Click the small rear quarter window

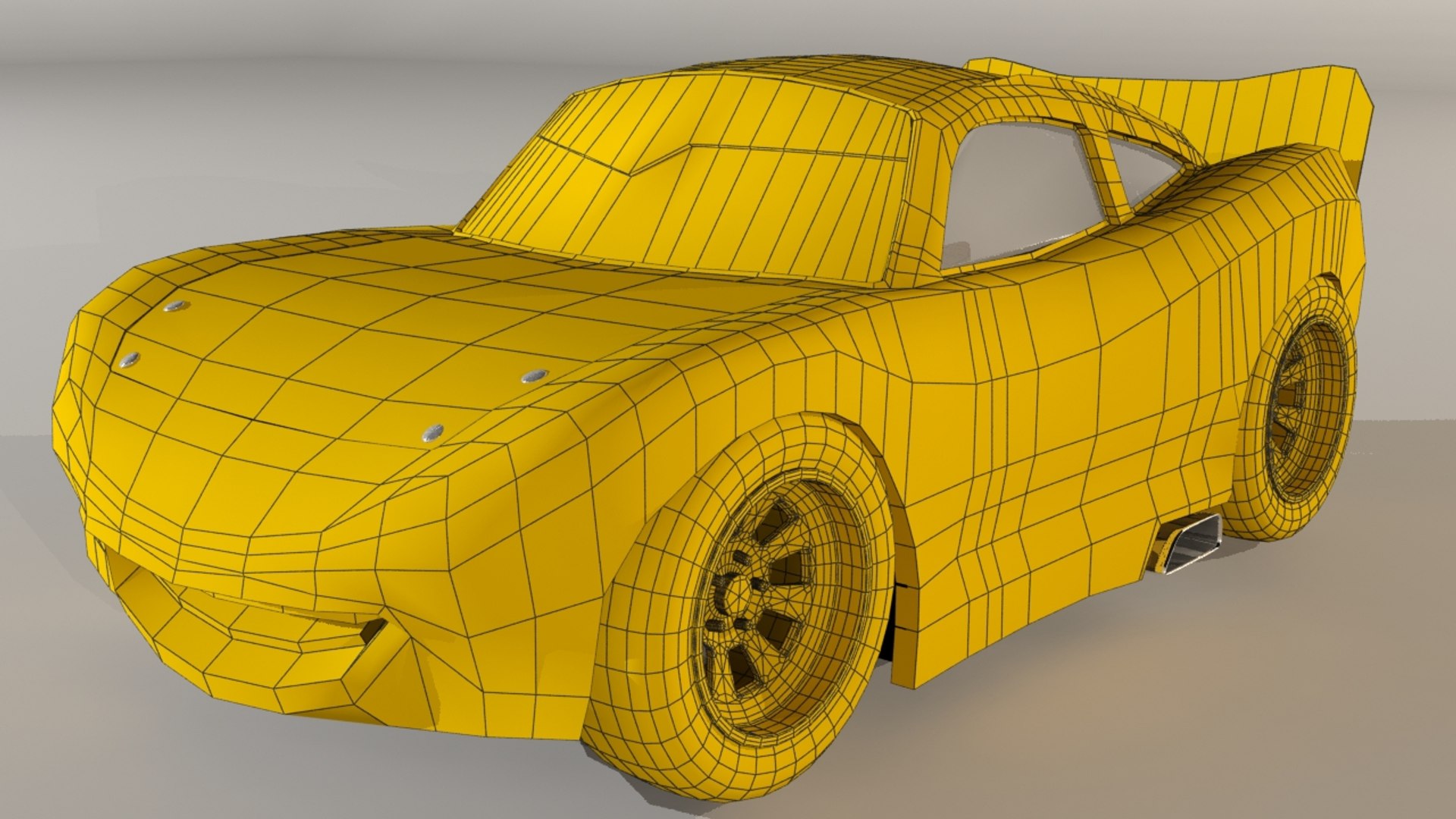pyautogui.click(x=1145, y=170)
